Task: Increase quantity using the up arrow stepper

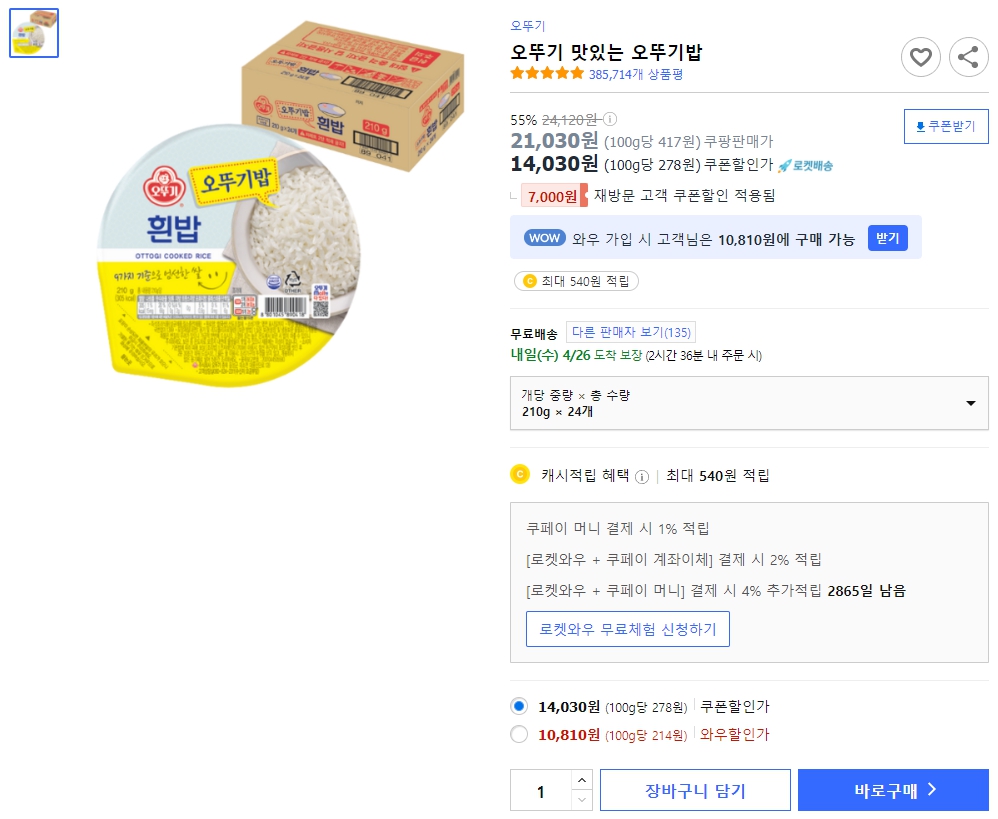Action: point(581,781)
